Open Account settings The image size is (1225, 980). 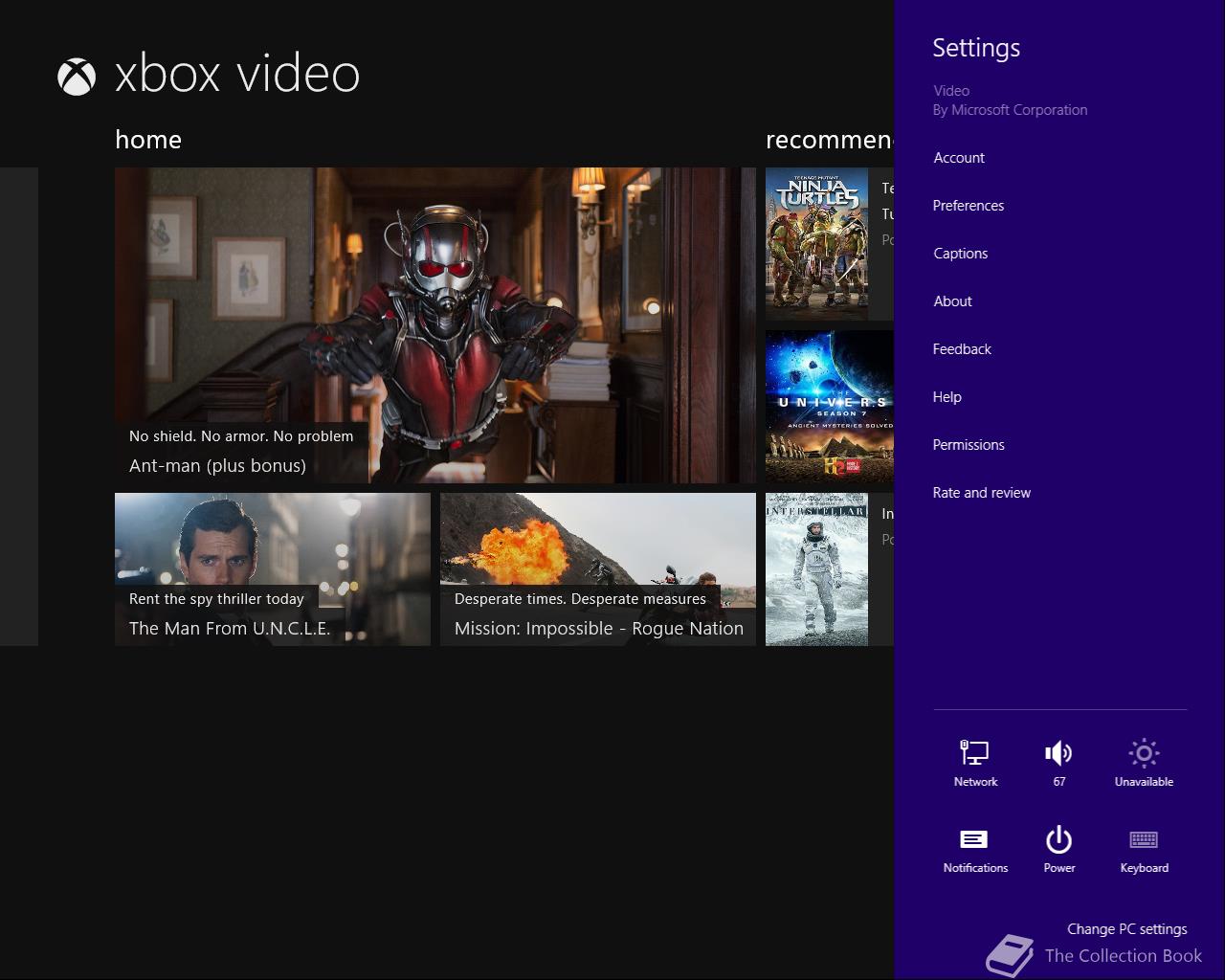(x=959, y=158)
